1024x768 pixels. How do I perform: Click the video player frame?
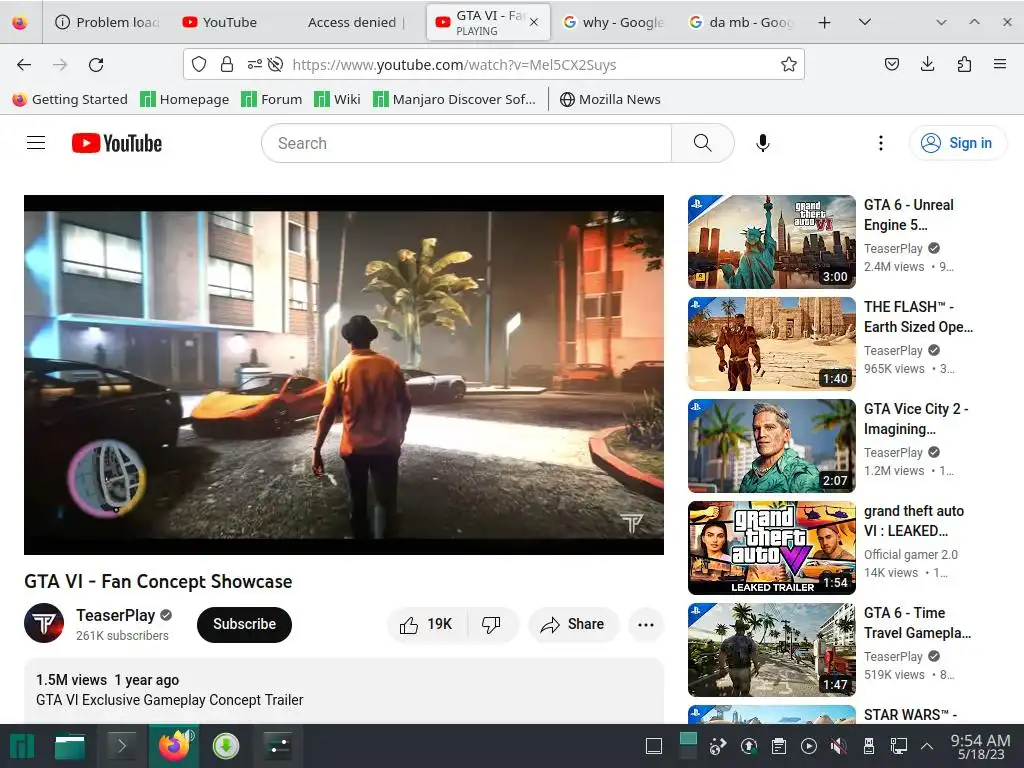click(344, 375)
